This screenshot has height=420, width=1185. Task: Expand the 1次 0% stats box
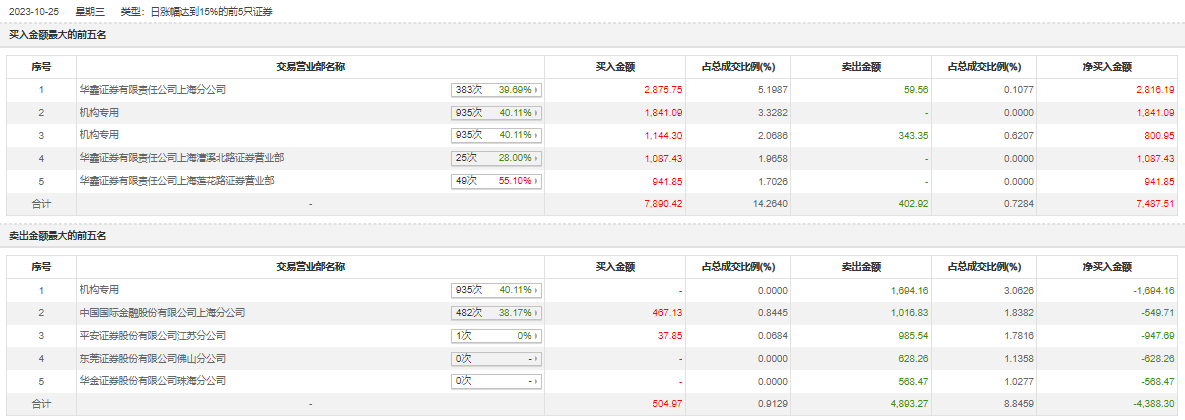click(x=496, y=336)
